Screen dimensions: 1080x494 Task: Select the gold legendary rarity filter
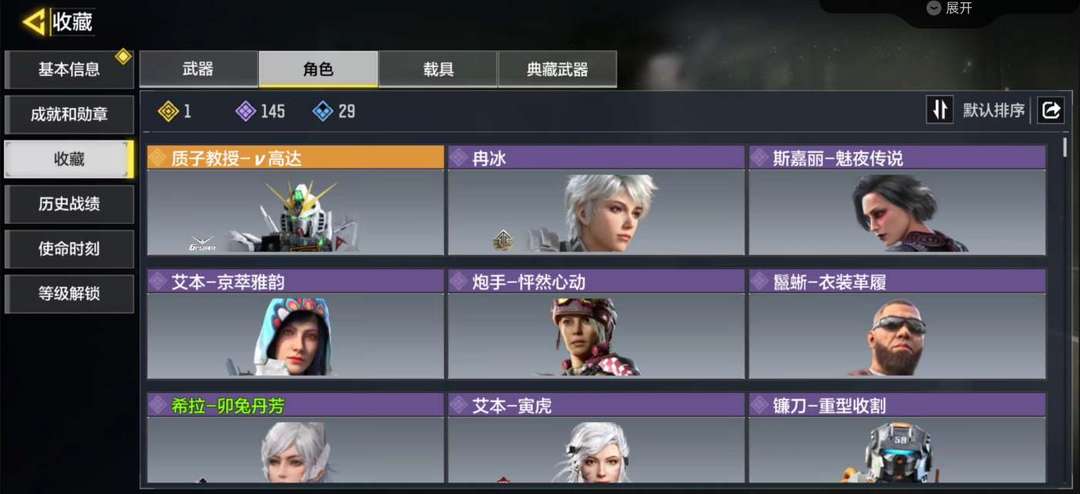coord(174,111)
